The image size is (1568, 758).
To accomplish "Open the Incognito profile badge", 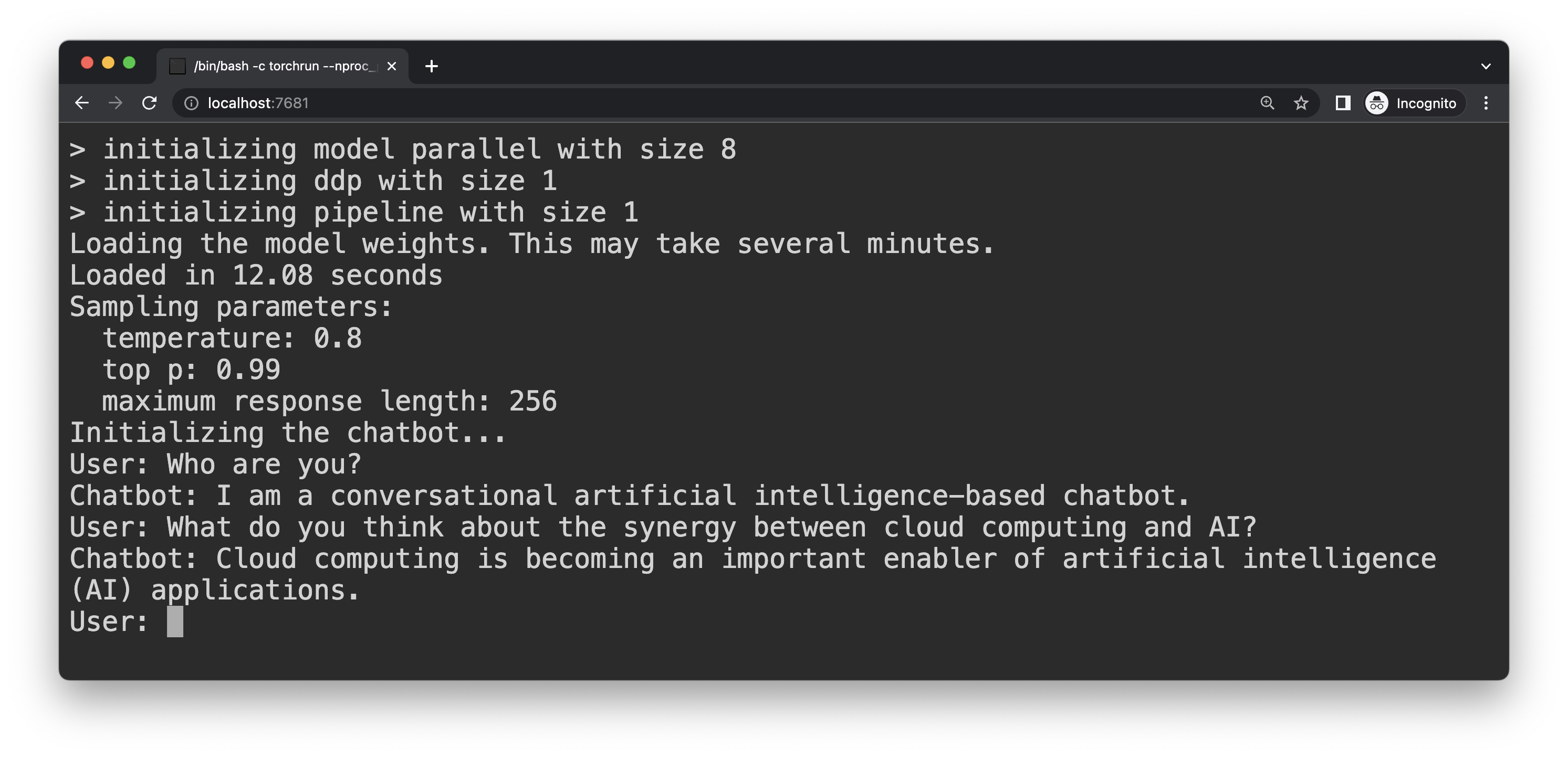I will [x=1412, y=103].
